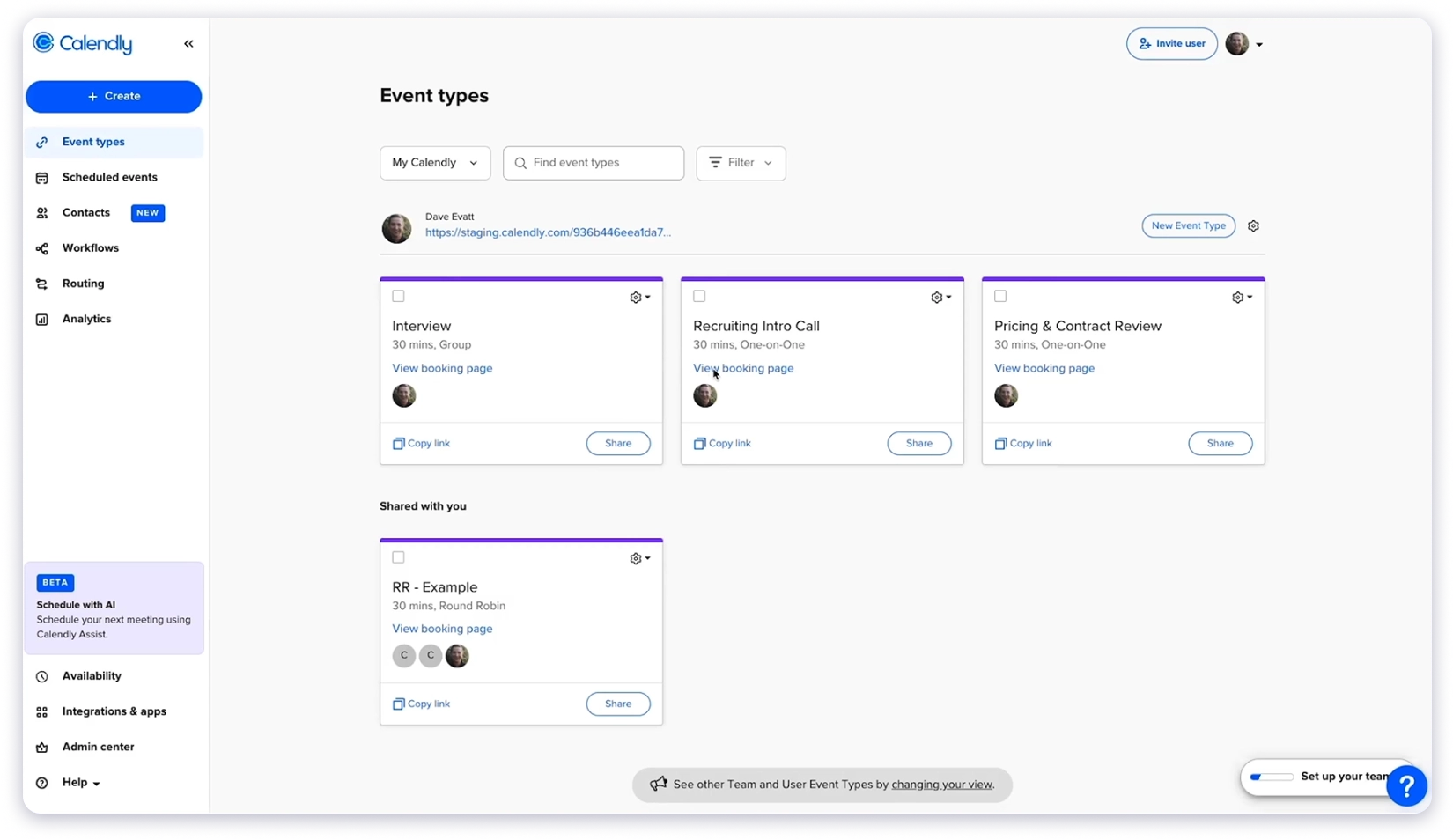Open Pricing & Contract Review gear menu
The height and width of the screenshot is (840, 1453).
pyautogui.click(x=1243, y=298)
